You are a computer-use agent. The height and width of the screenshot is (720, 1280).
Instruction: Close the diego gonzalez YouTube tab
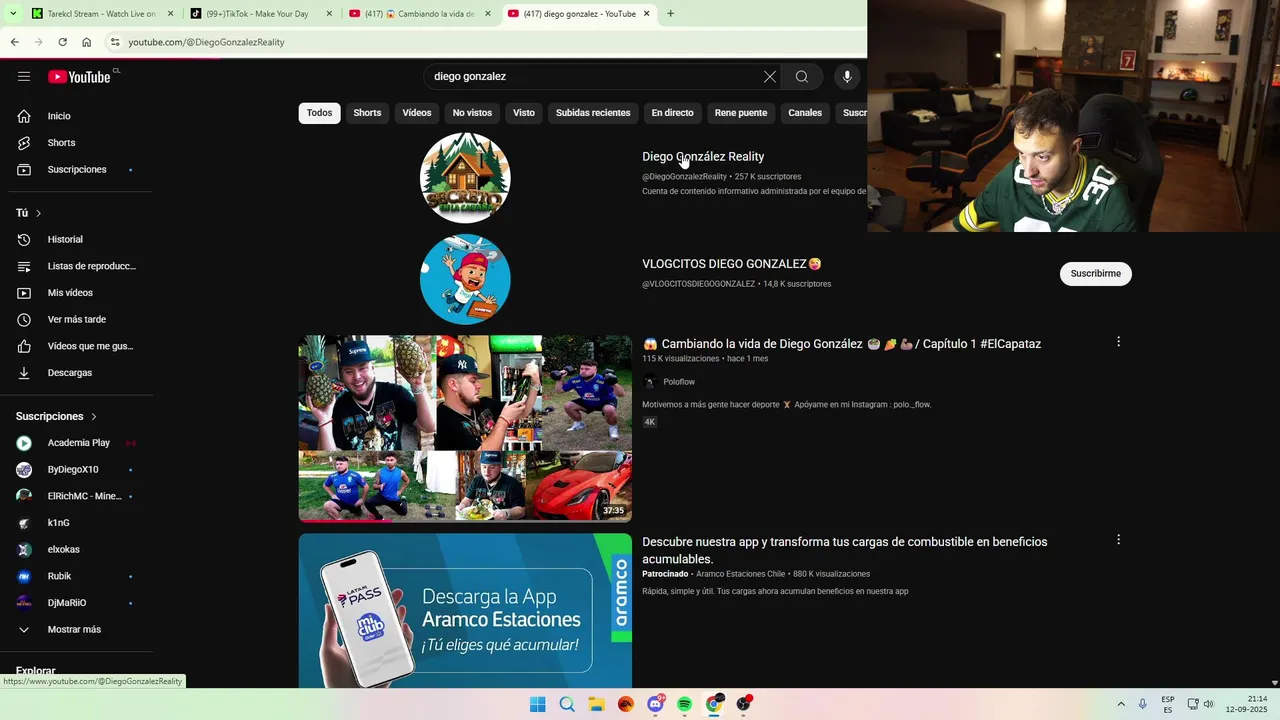647,14
